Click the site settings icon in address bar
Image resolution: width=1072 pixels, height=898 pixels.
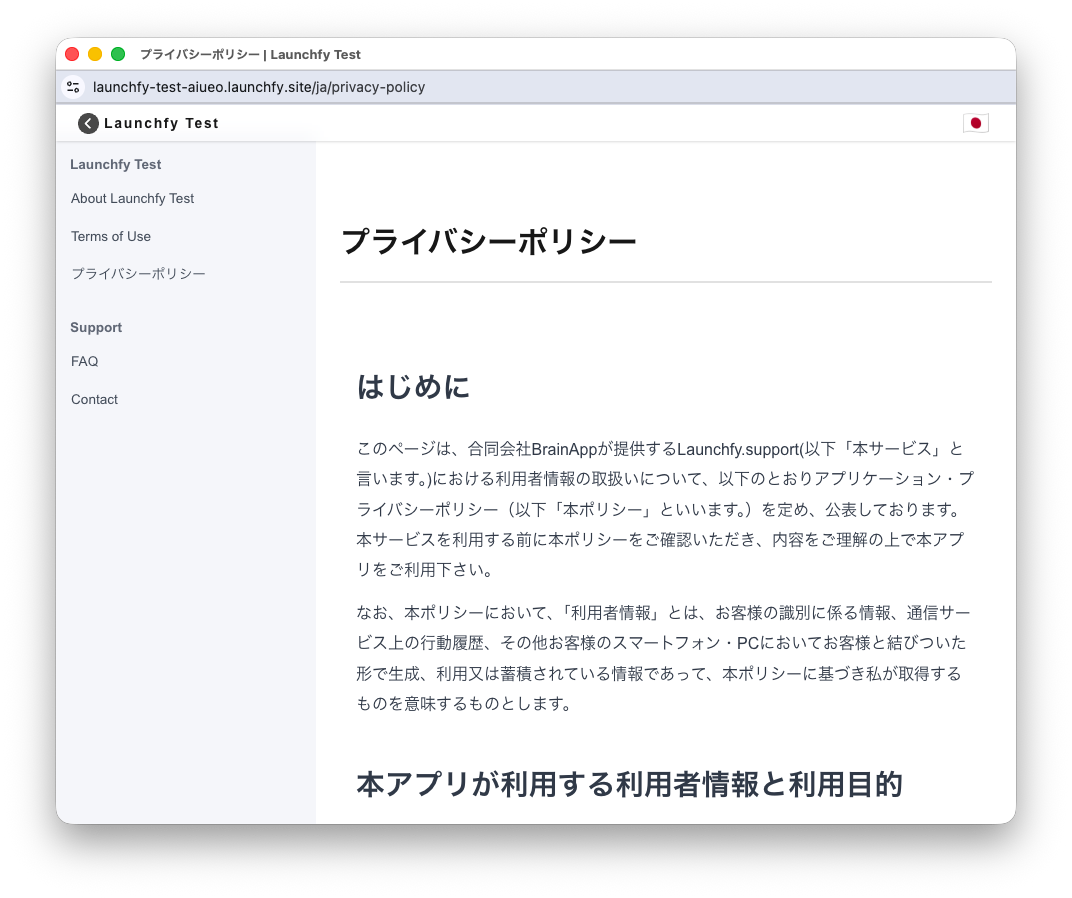tap(73, 87)
